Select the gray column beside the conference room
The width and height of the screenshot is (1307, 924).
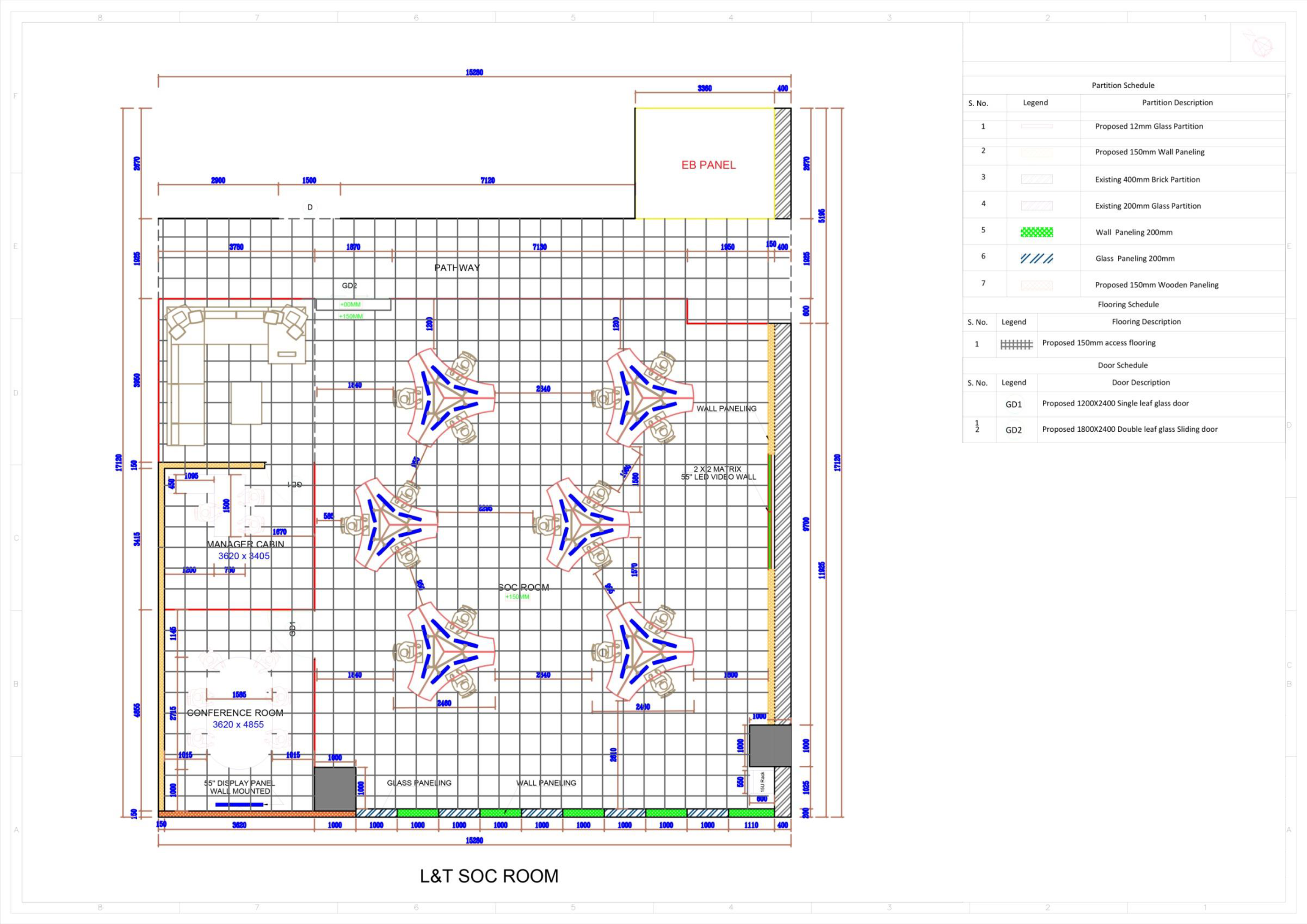335,789
